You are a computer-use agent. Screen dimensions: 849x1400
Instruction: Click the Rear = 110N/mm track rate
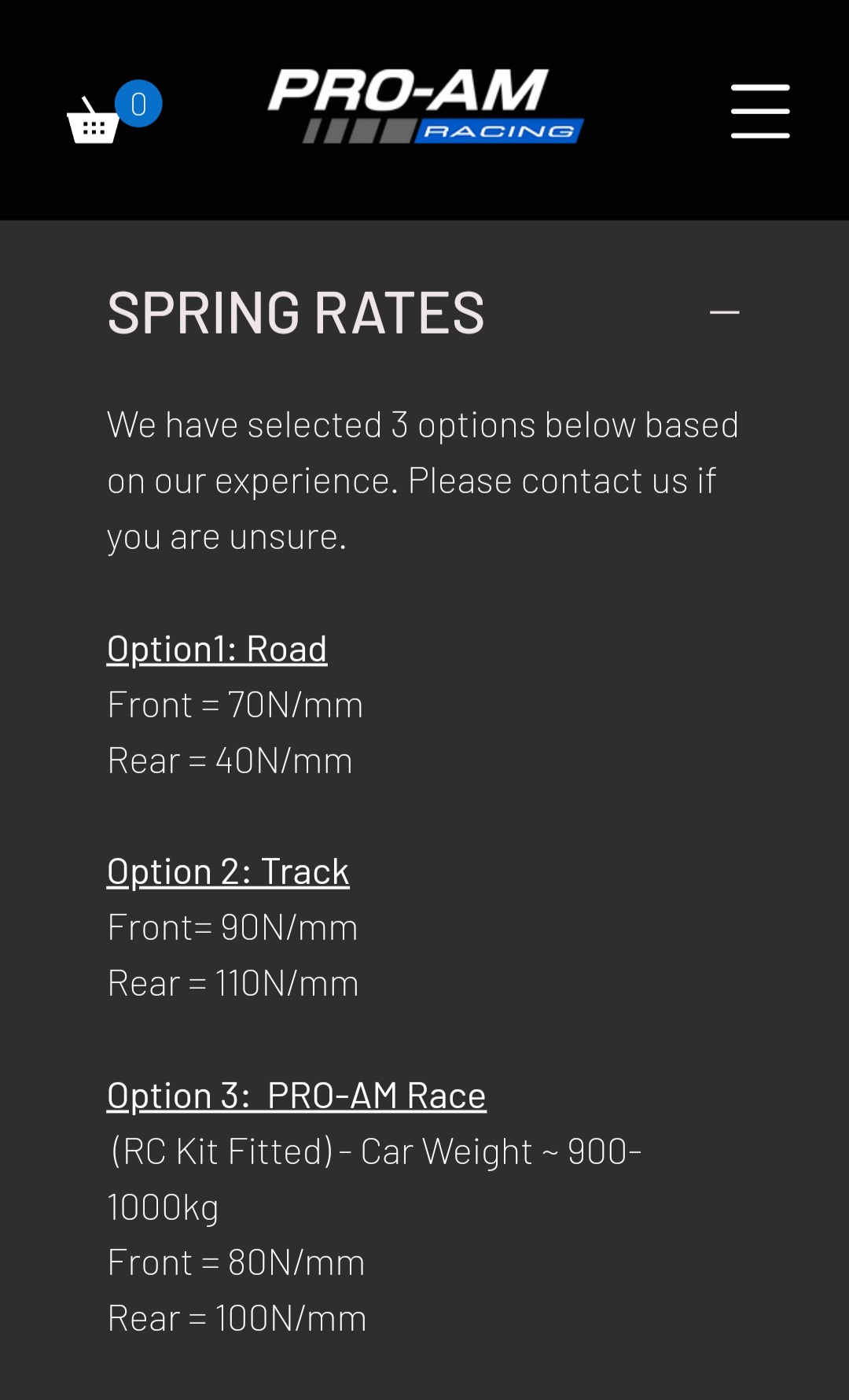pyautogui.click(x=233, y=983)
